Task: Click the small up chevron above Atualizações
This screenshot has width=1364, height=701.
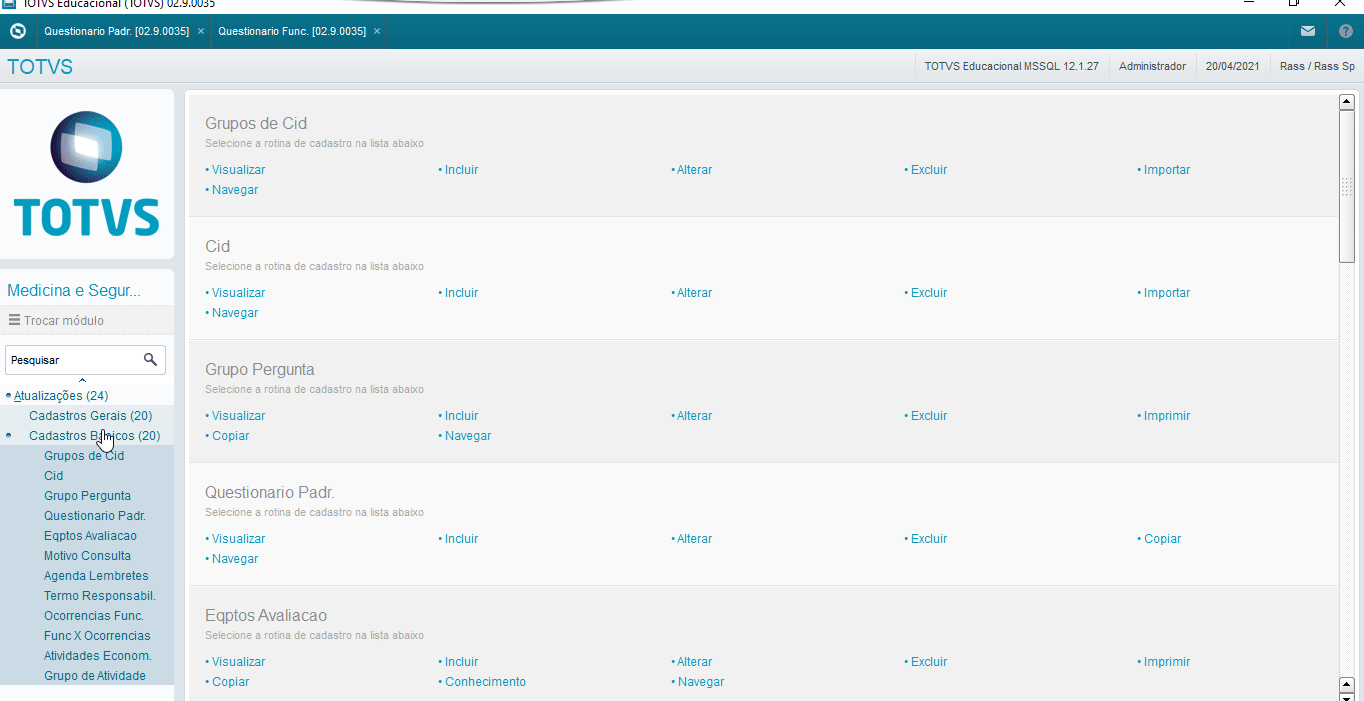Action: 82,381
